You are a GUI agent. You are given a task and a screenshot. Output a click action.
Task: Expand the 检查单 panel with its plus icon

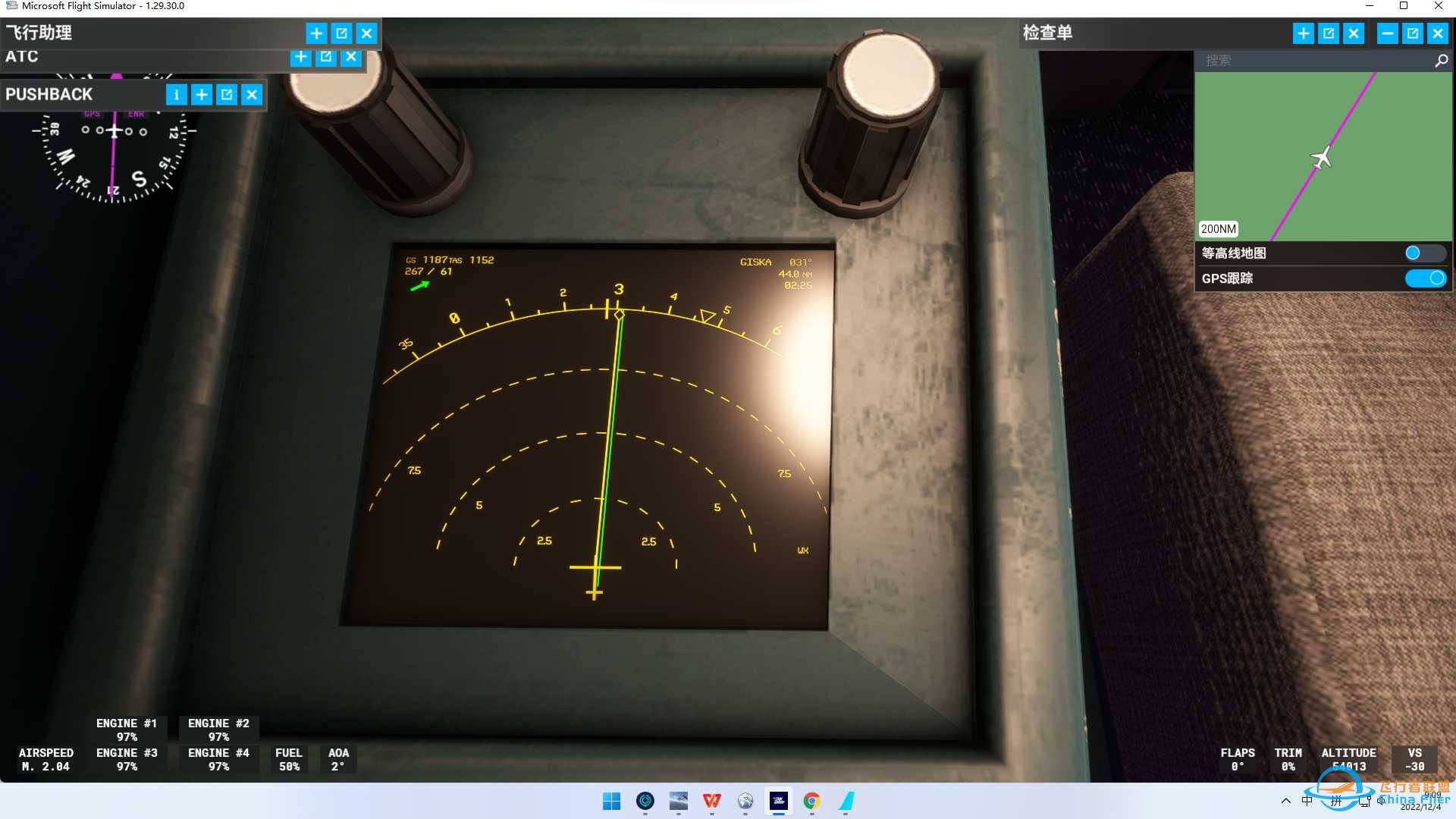pos(1304,33)
